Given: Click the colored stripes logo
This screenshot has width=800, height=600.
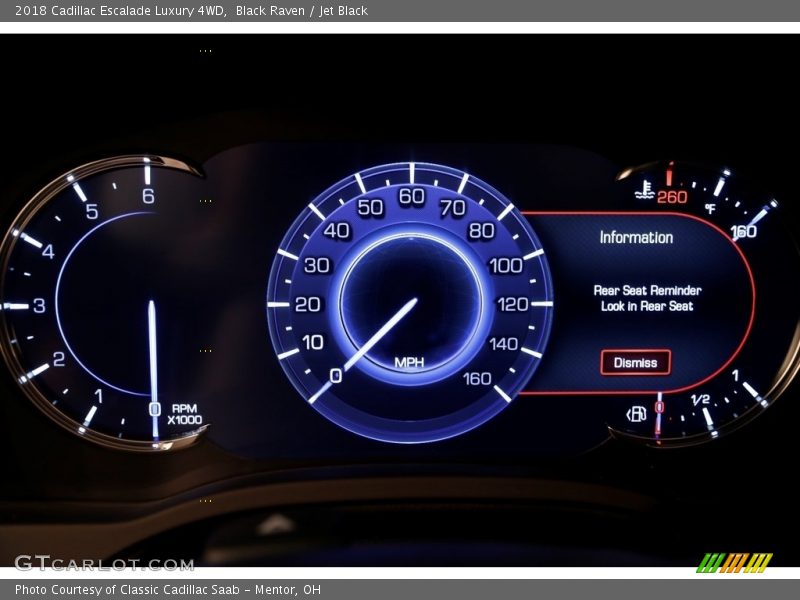Looking at the screenshot, I should pyautogui.click(x=734, y=562).
